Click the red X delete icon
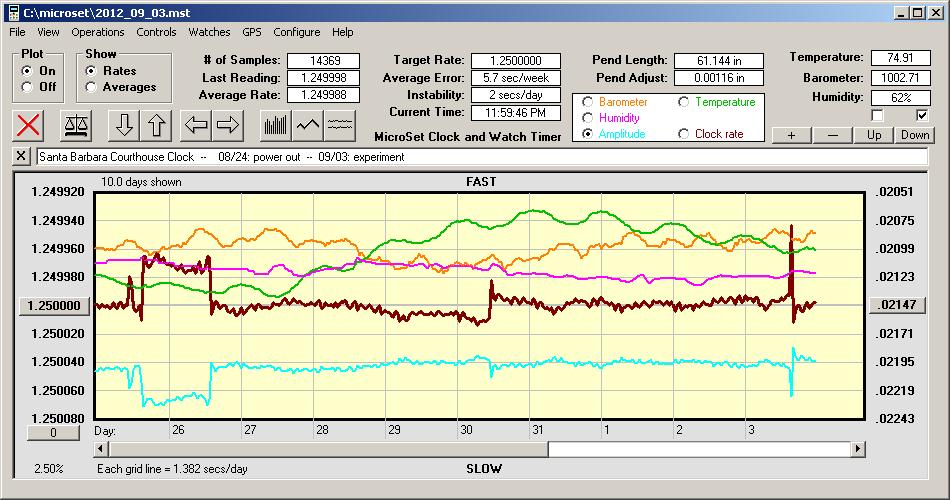The width and height of the screenshot is (950, 500). [28, 125]
